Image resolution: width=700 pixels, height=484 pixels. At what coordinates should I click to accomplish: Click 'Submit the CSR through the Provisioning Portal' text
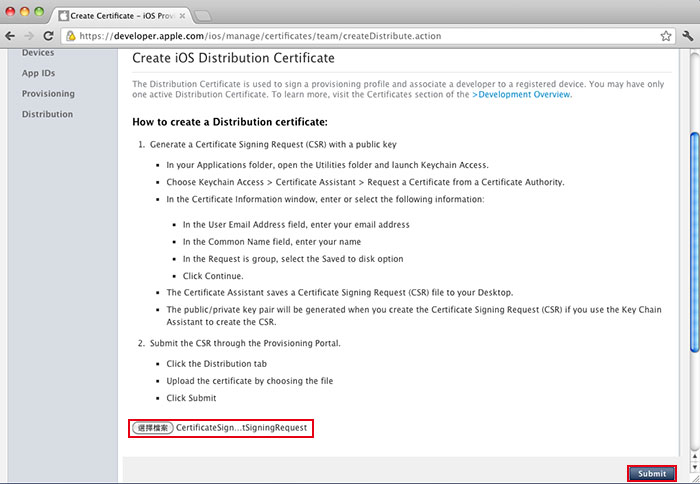tap(245, 343)
